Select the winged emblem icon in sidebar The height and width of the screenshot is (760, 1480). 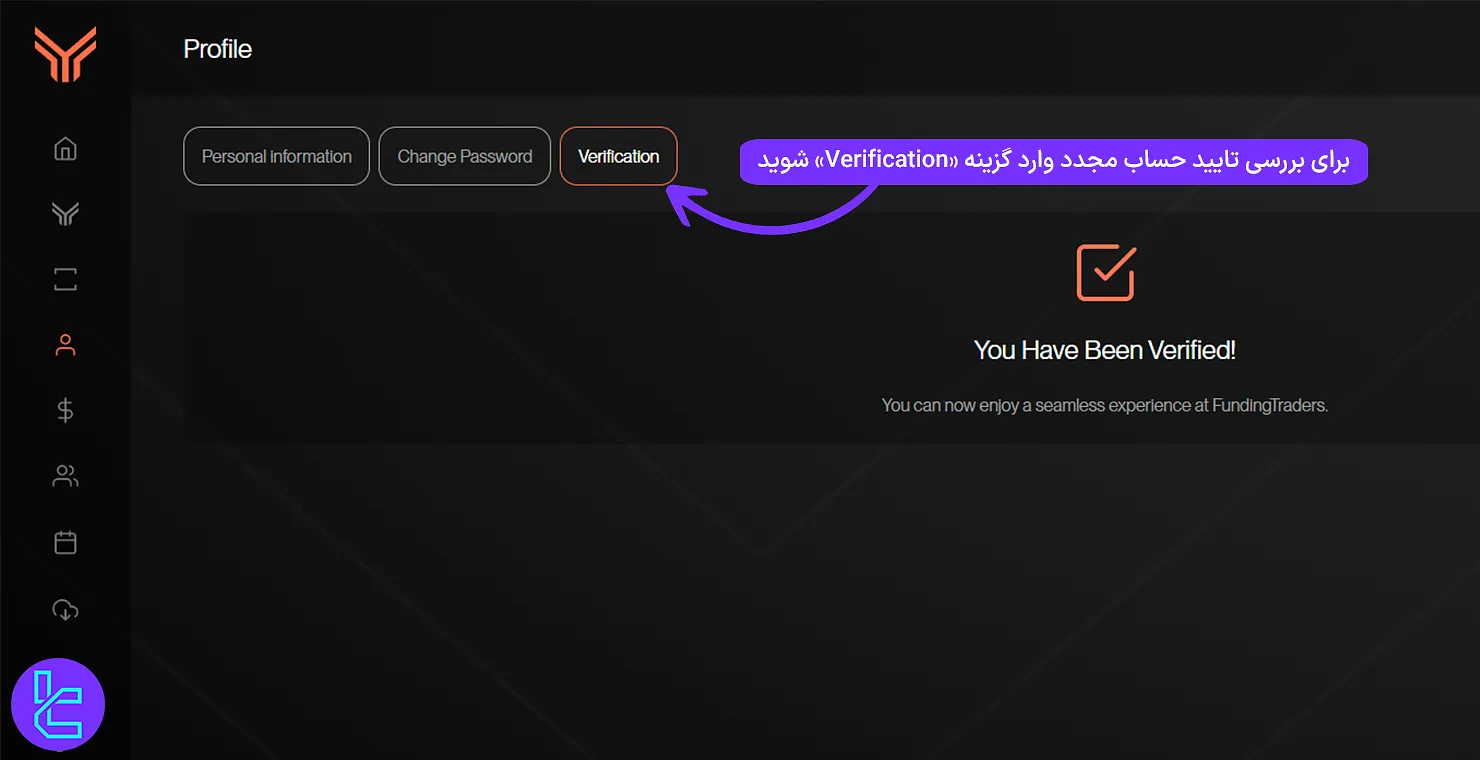pyautogui.click(x=65, y=214)
